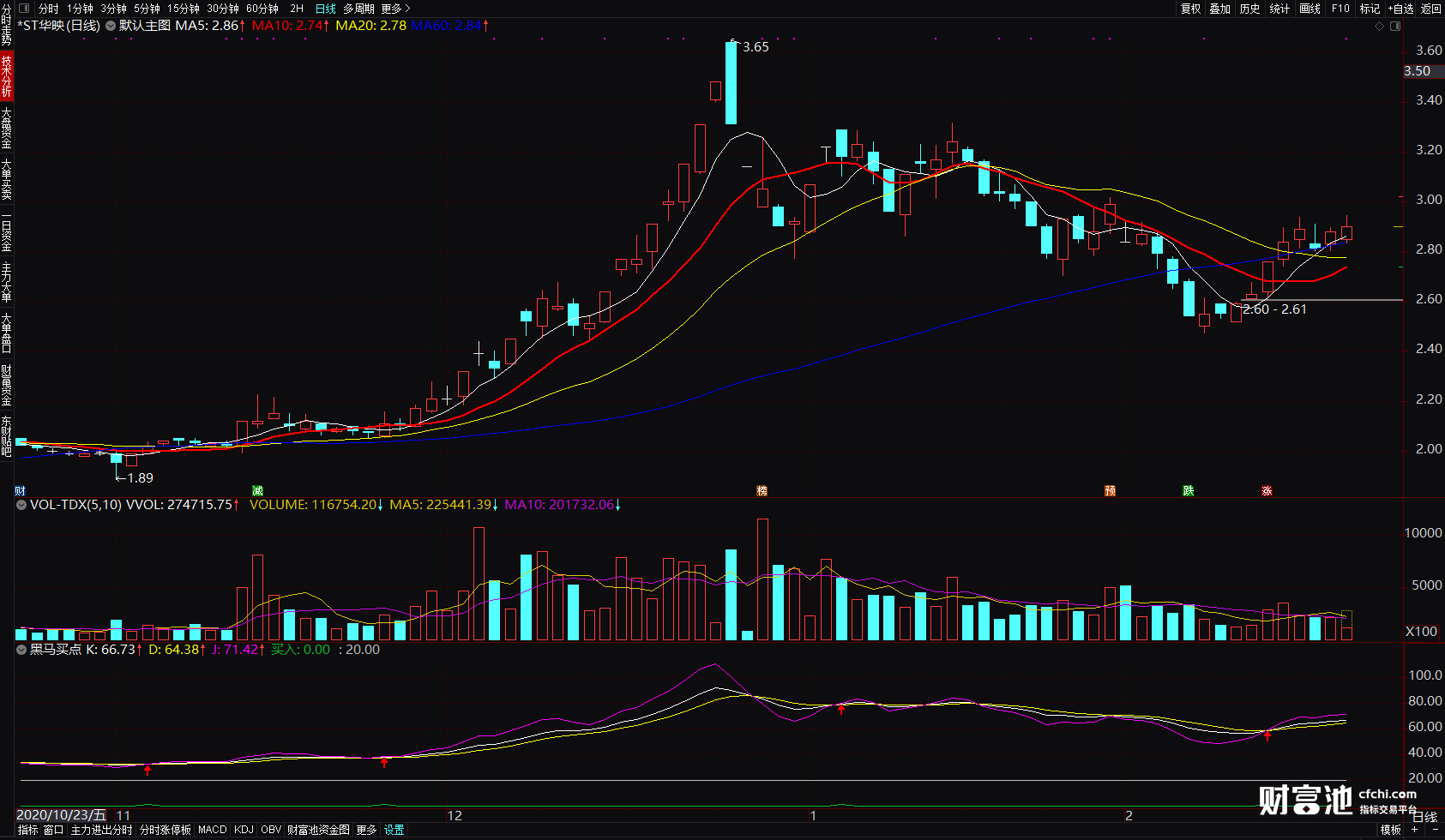The image size is (1445, 840).
Task: Open the 历史 history button
Action: [1250, 9]
